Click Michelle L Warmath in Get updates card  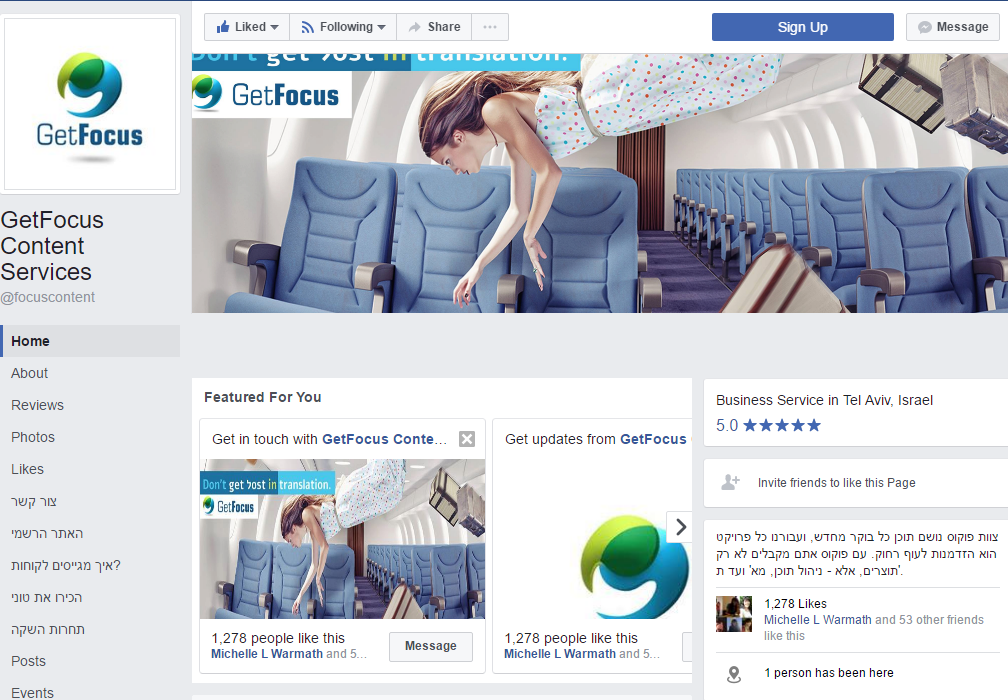[560, 654]
